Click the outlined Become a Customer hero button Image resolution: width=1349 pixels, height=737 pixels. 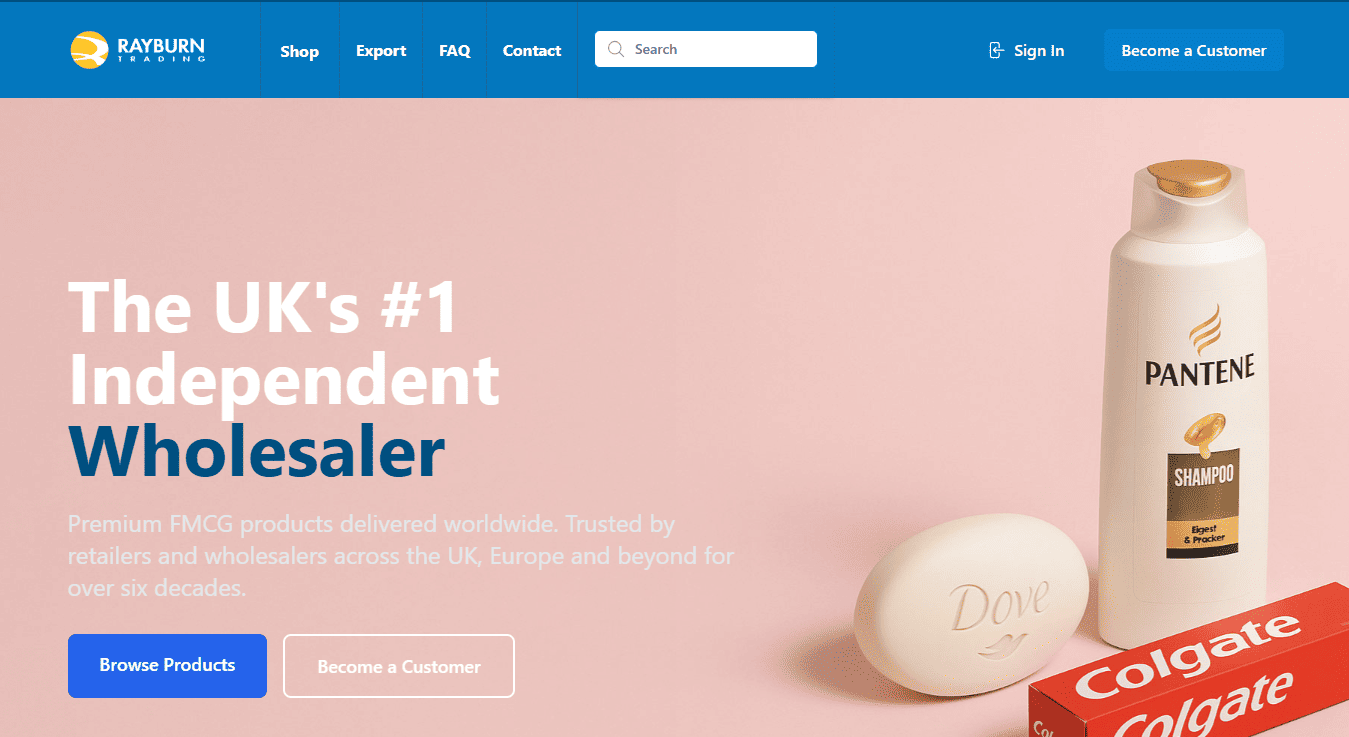(x=399, y=666)
